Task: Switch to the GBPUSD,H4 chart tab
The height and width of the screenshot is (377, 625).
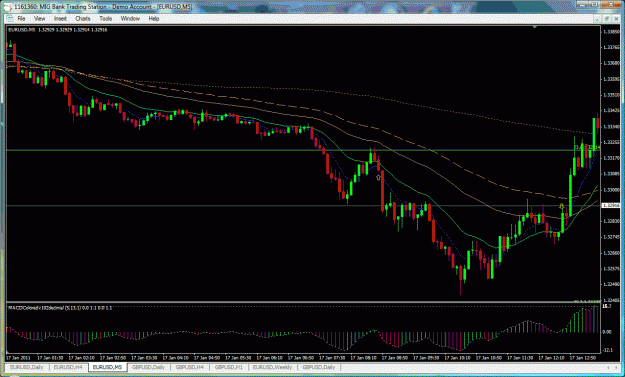Action: [190, 367]
